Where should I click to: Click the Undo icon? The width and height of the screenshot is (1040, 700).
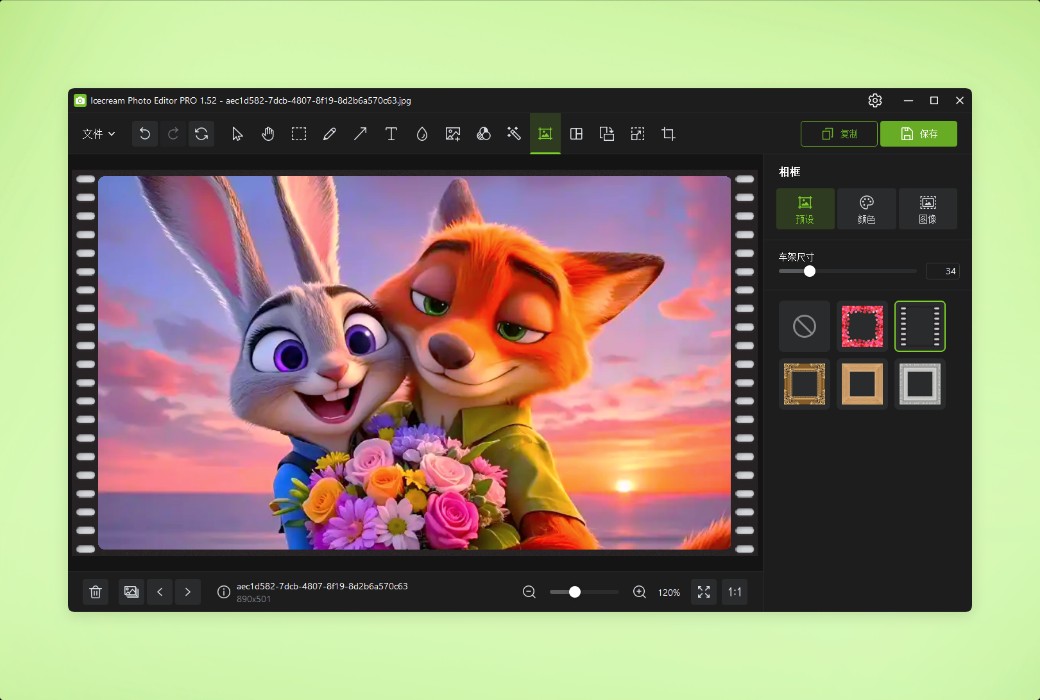[144, 133]
